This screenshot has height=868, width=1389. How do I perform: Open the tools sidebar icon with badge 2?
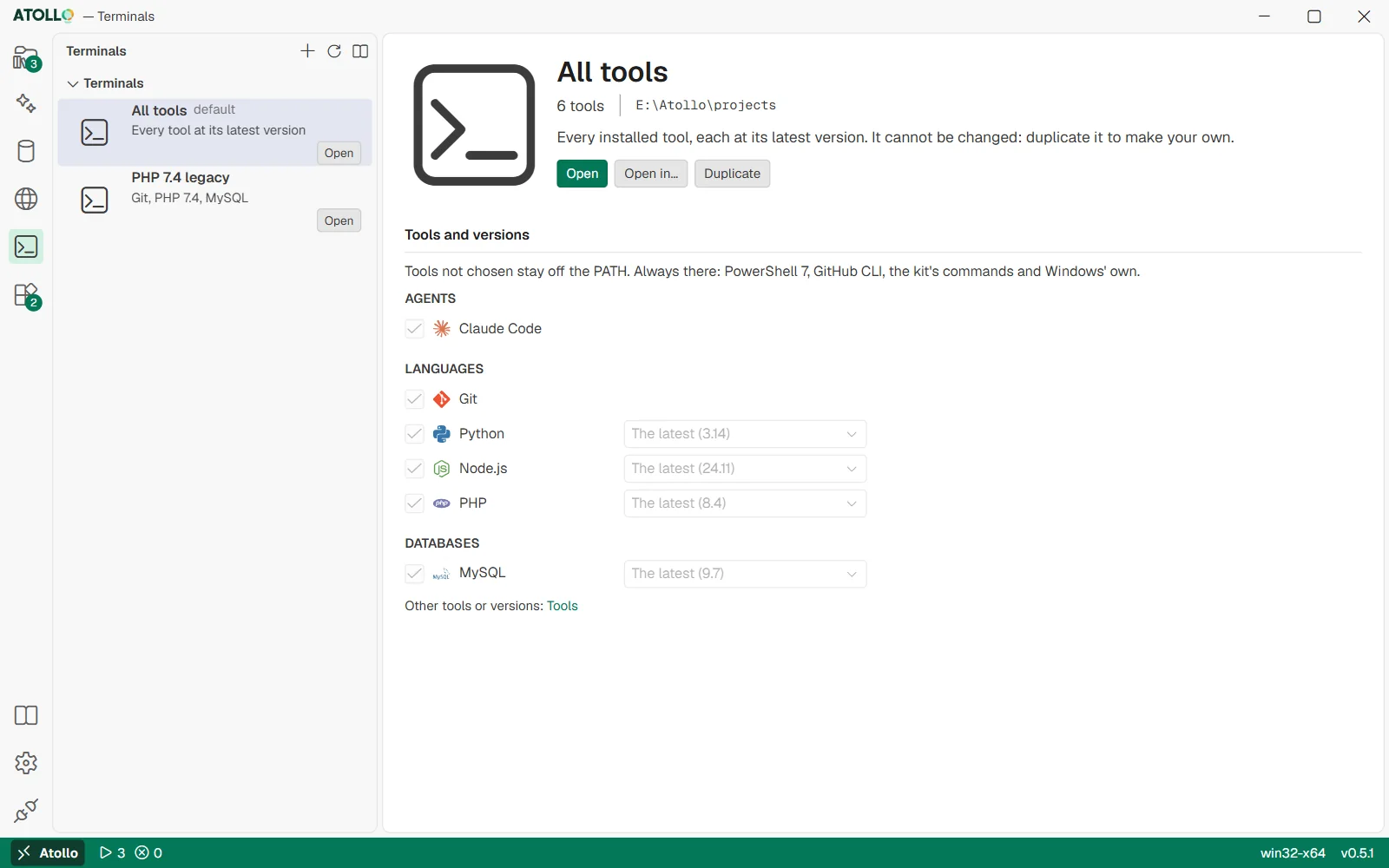(26, 296)
